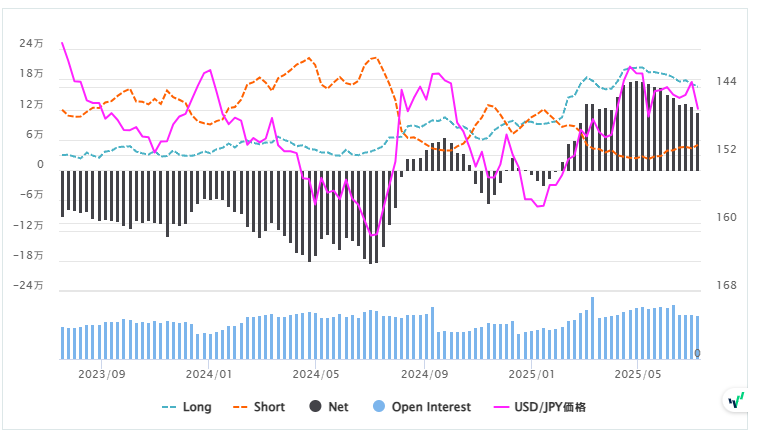
Task: Select the 160 right axis price label
Action: [x=727, y=217]
